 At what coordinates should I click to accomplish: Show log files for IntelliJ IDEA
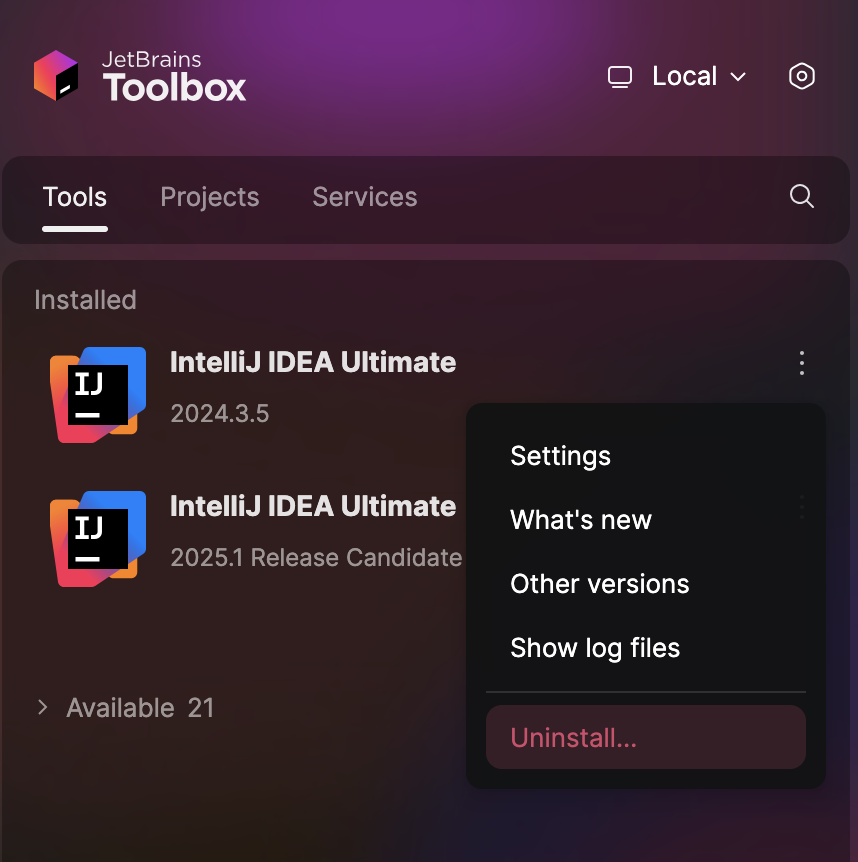(x=594, y=648)
